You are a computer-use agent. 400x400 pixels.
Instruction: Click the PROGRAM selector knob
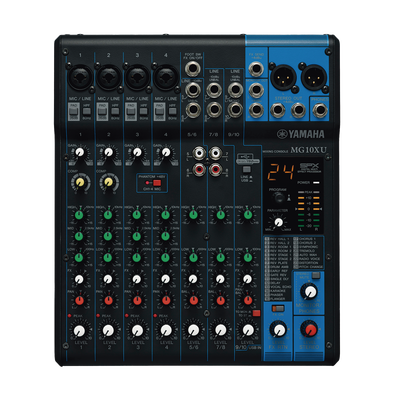(x=279, y=198)
